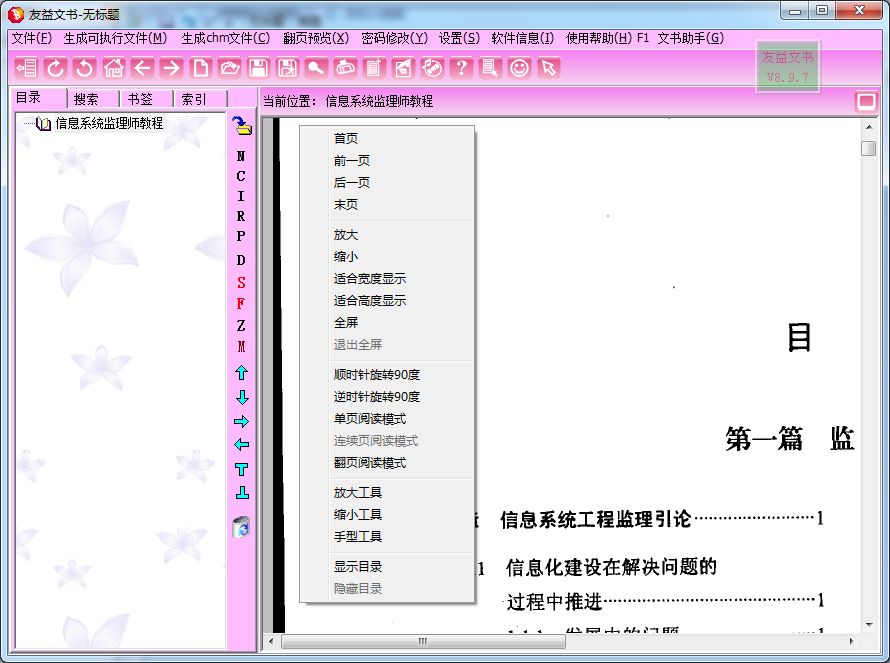The height and width of the screenshot is (663, 890).
Task: Click the letter Z in sidebar strip
Action: click(x=241, y=325)
